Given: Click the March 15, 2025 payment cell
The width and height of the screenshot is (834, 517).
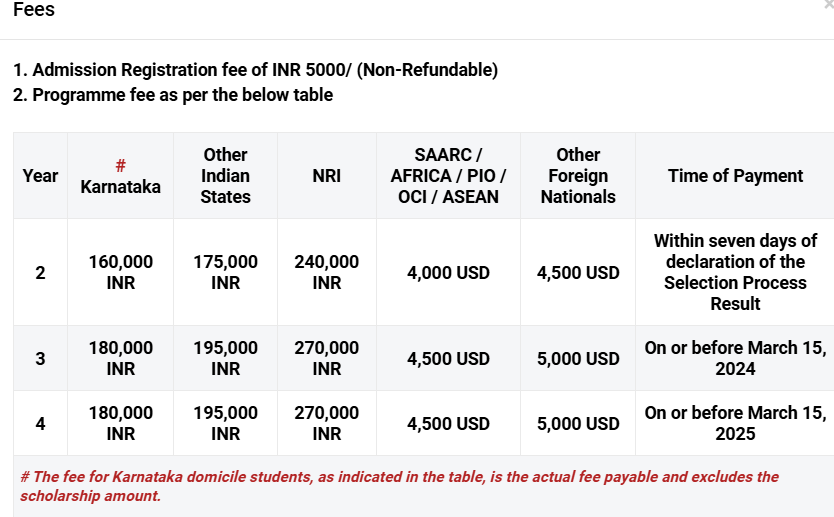Looking at the screenshot, I should [x=736, y=423].
